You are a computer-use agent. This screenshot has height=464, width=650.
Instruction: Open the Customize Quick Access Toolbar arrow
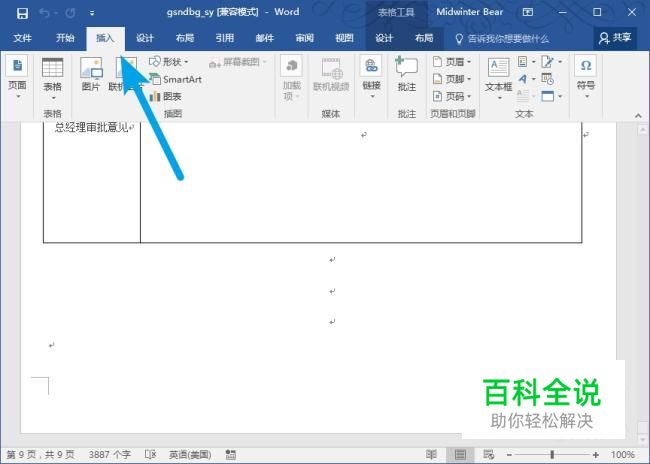(92, 14)
